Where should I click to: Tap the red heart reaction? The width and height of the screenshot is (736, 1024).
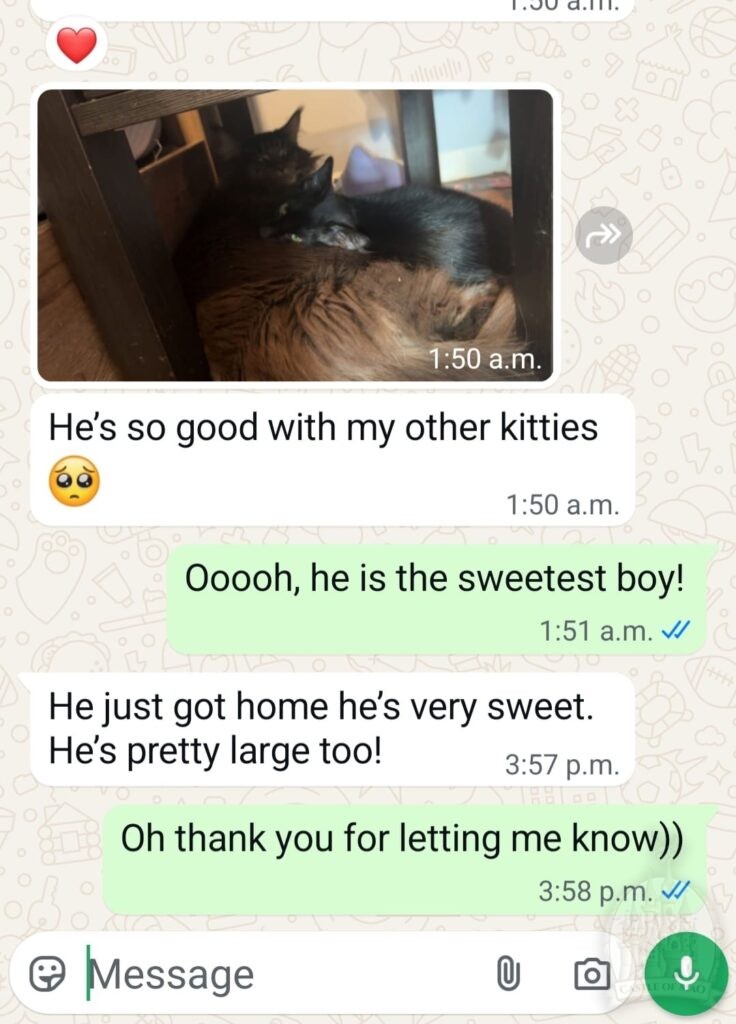[x=77, y=44]
